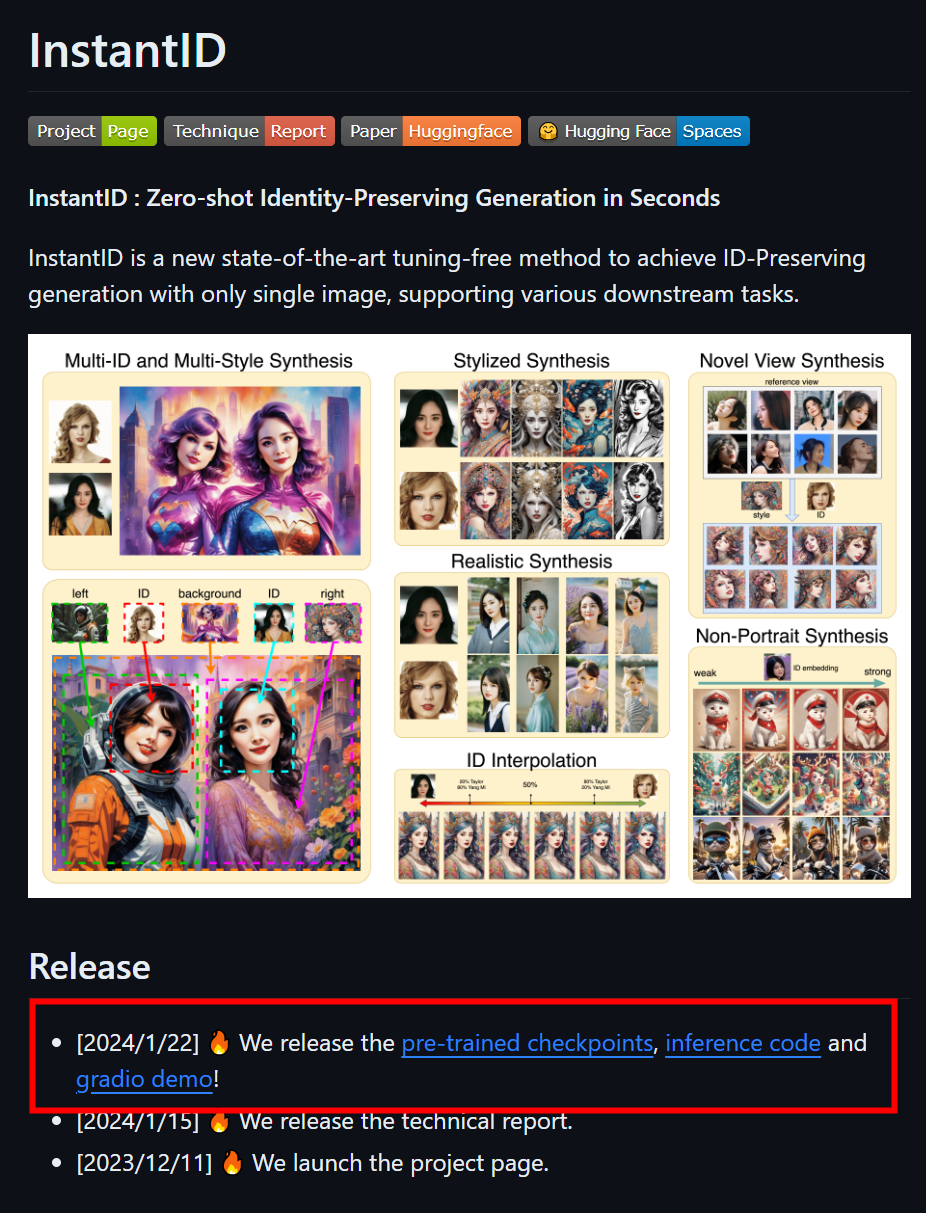Open the Hugging Face Spaces badge
The height and width of the screenshot is (1213, 926).
(x=639, y=131)
